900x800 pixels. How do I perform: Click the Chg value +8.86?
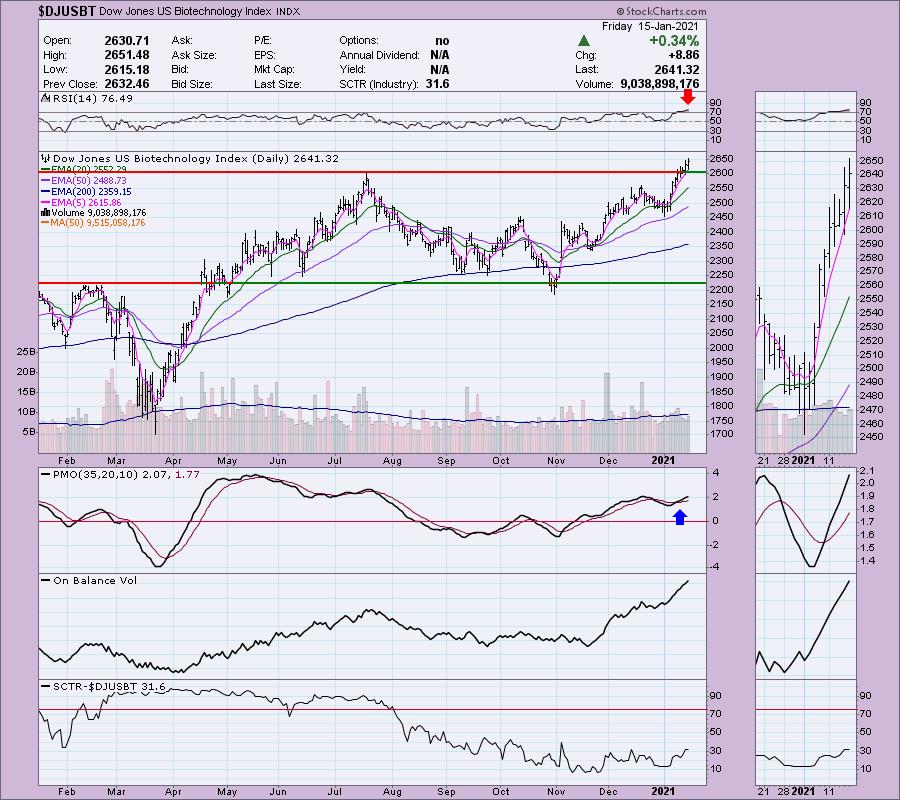coord(683,55)
